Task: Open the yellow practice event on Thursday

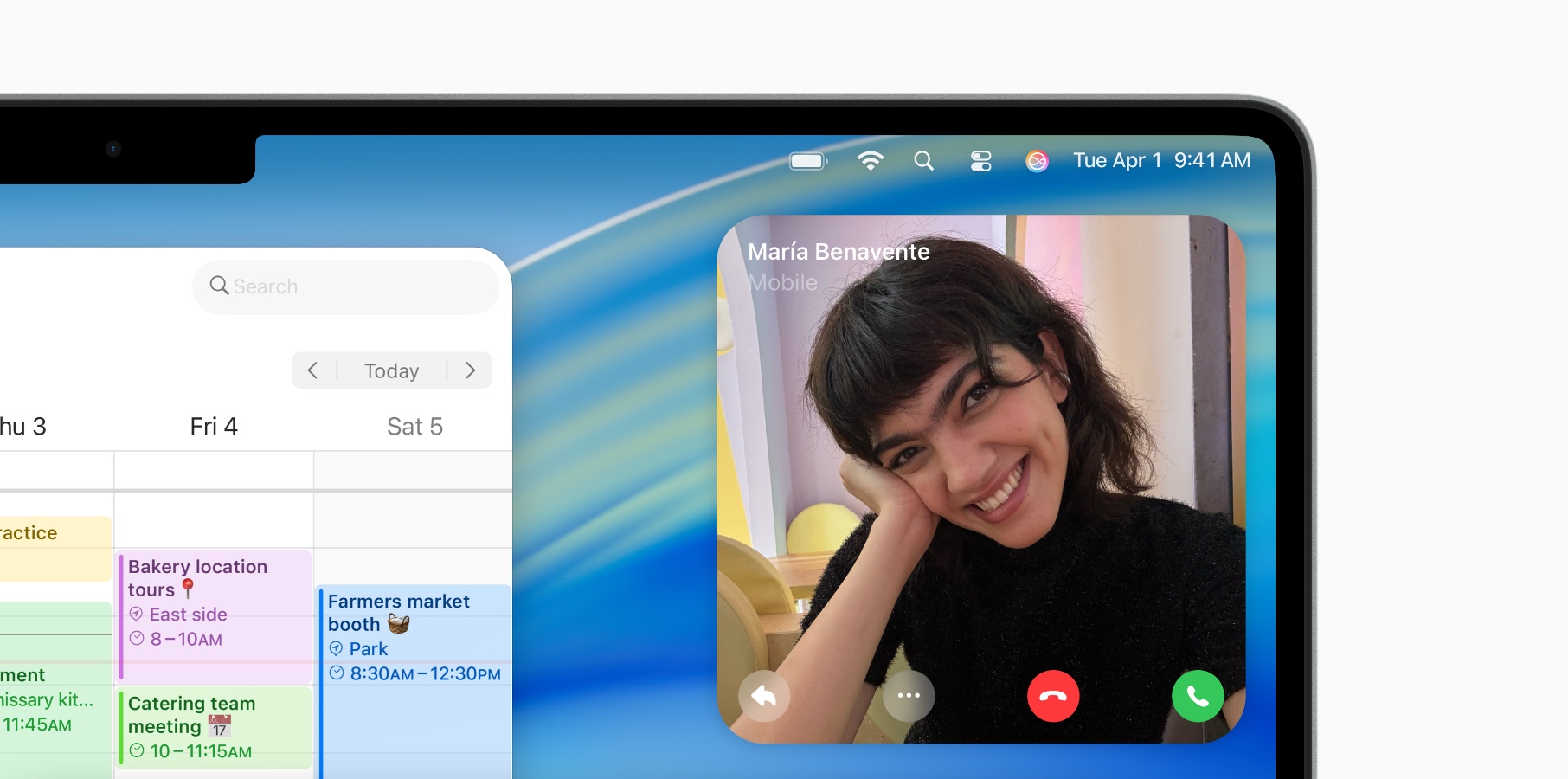Action: pos(55,548)
